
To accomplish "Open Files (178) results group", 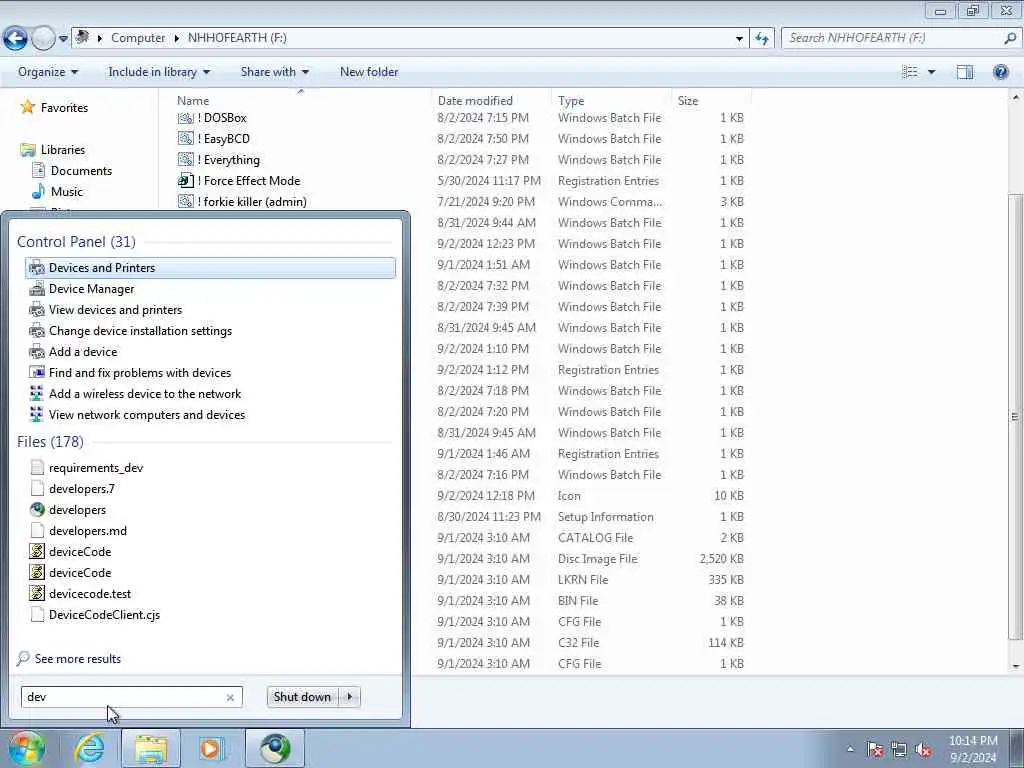I will click(x=50, y=441).
